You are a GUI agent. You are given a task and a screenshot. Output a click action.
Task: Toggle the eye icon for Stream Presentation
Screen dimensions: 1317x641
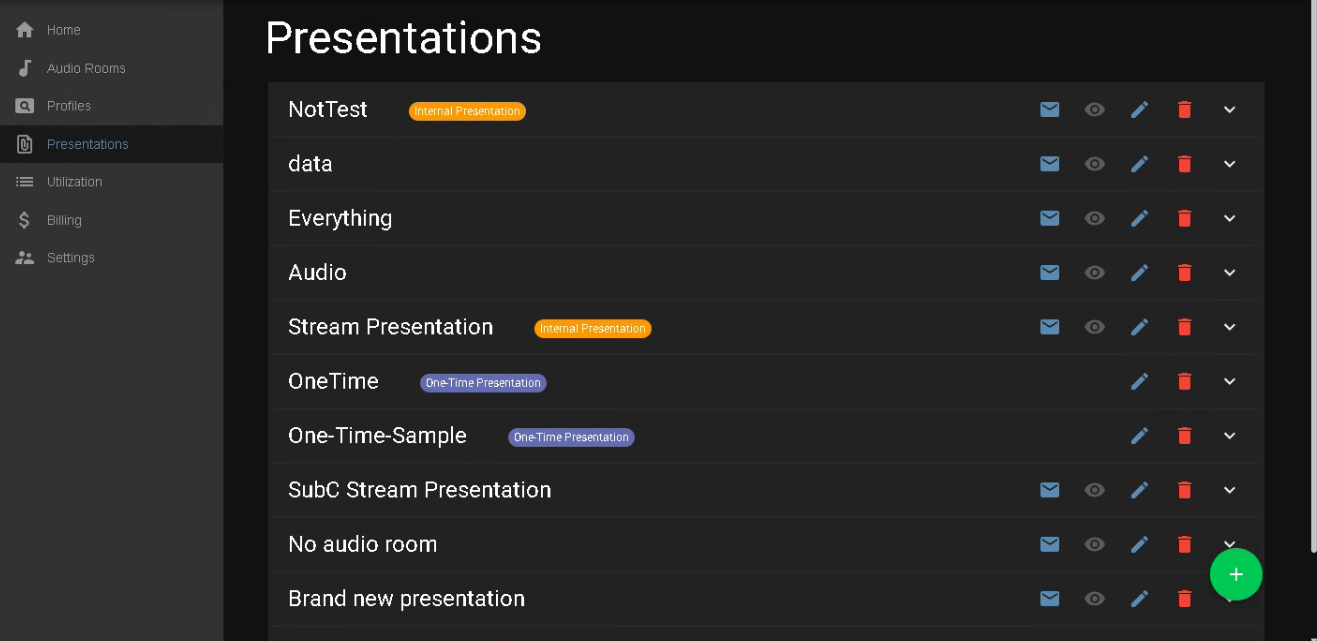(x=1095, y=327)
